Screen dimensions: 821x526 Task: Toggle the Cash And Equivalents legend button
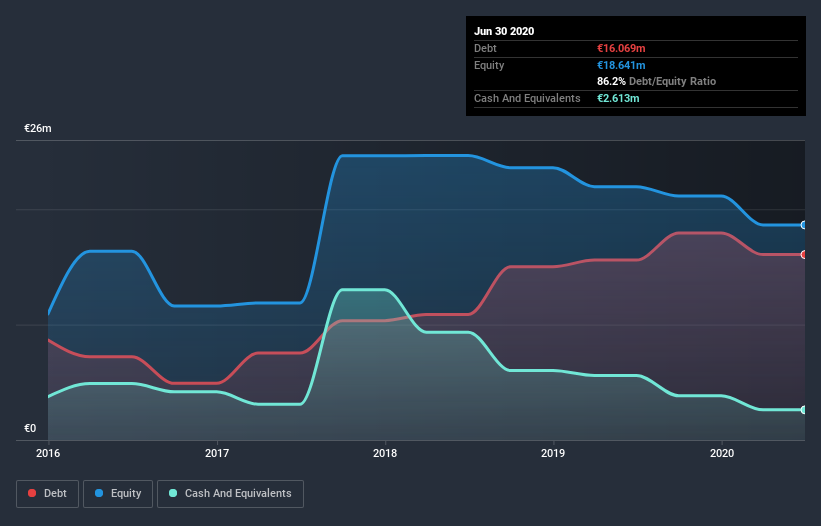click(230, 494)
